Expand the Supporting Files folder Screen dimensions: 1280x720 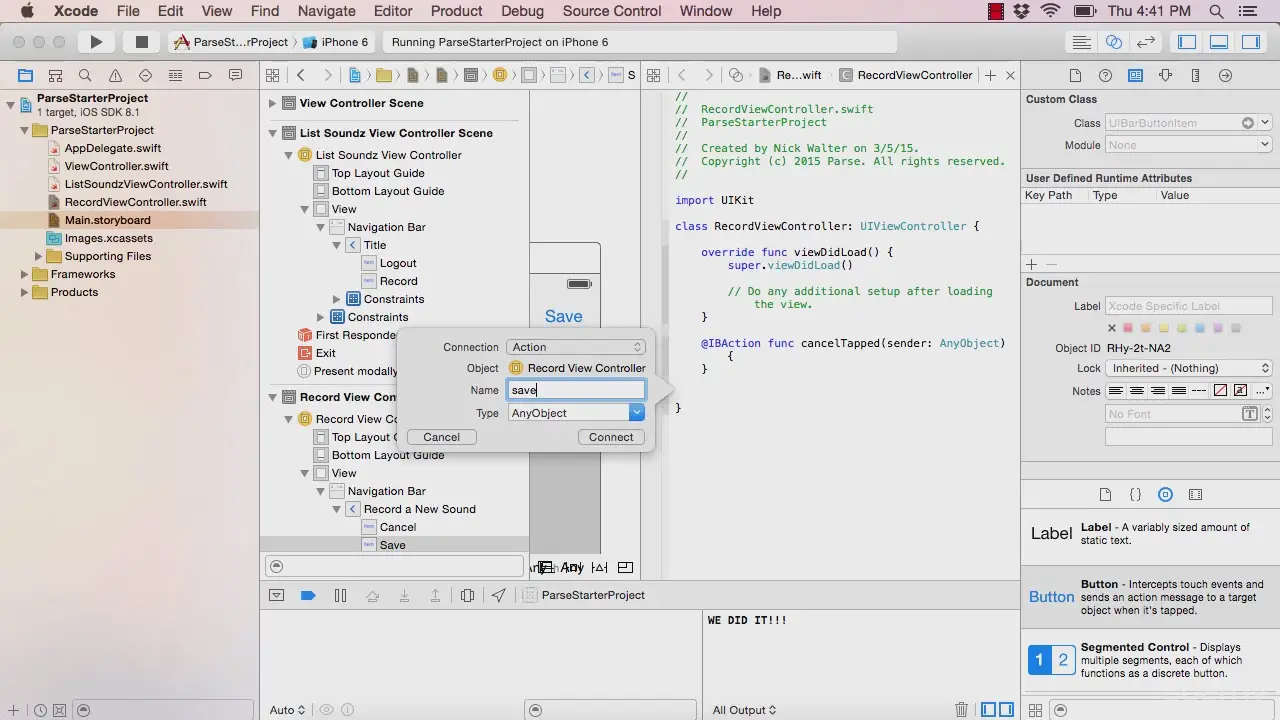click(x=39, y=256)
